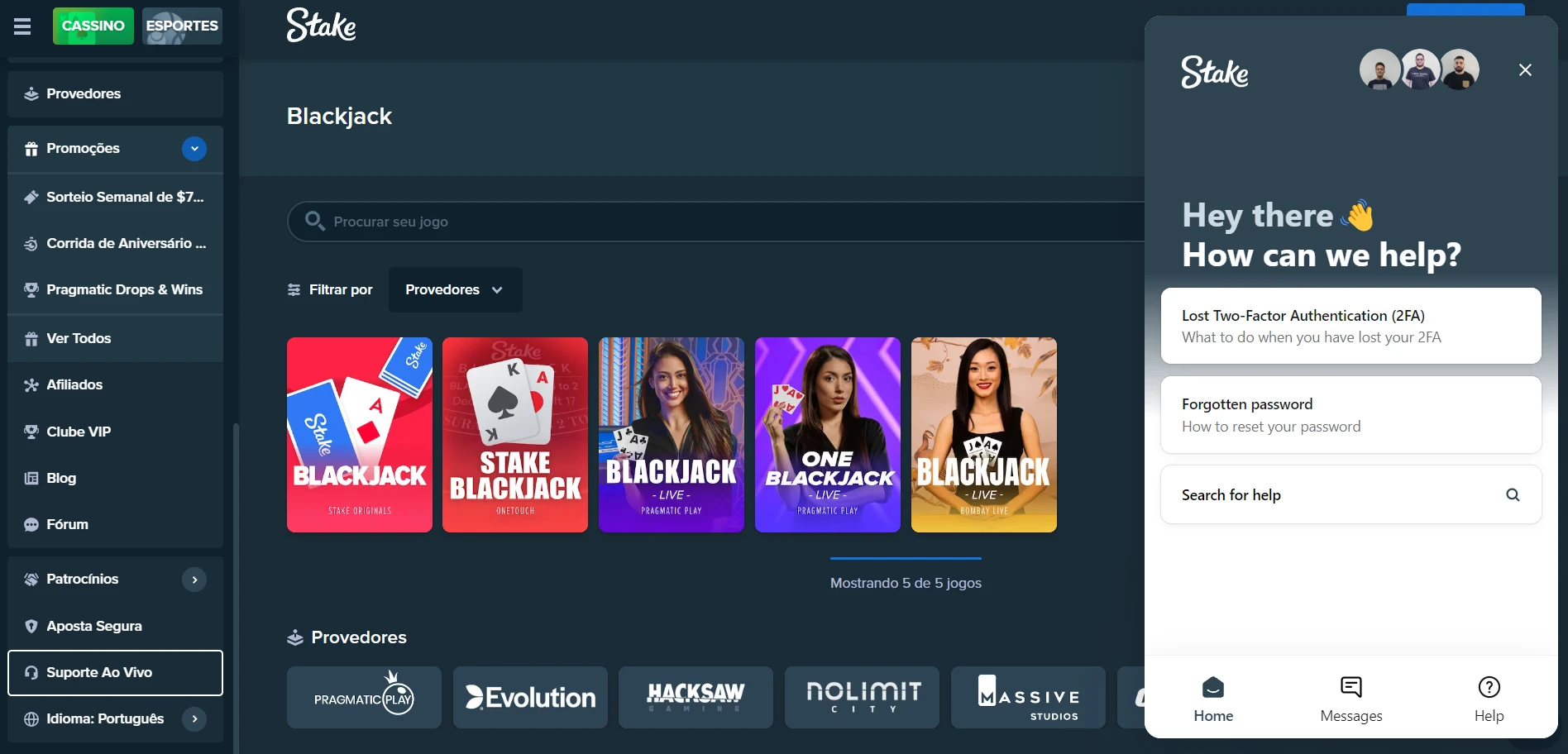Switch to Help tab in chat
This screenshot has width=1568, height=754.
point(1489,699)
